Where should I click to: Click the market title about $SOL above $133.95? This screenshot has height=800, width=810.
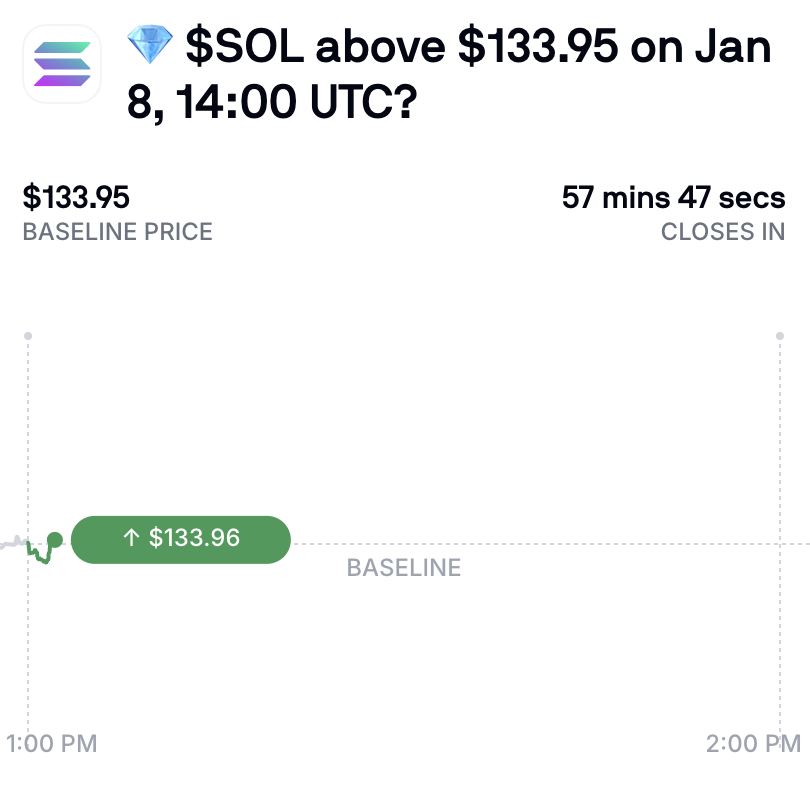(x=449, y=73)
